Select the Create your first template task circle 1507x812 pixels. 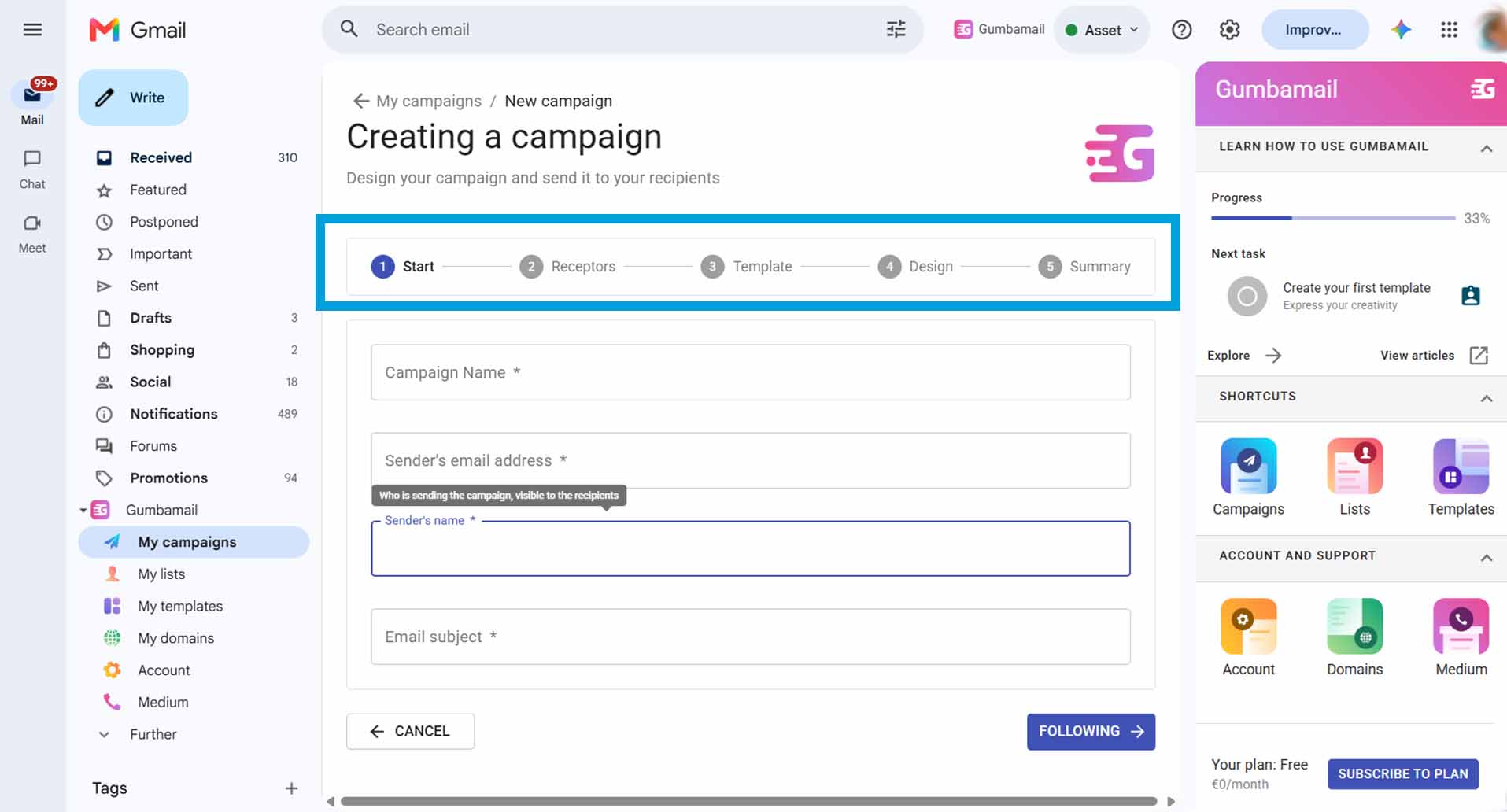(1247, 297)
